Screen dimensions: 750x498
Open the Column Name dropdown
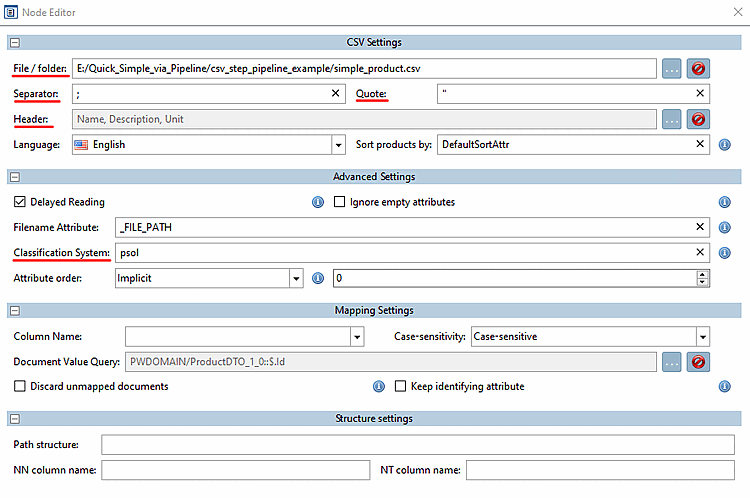357,337
